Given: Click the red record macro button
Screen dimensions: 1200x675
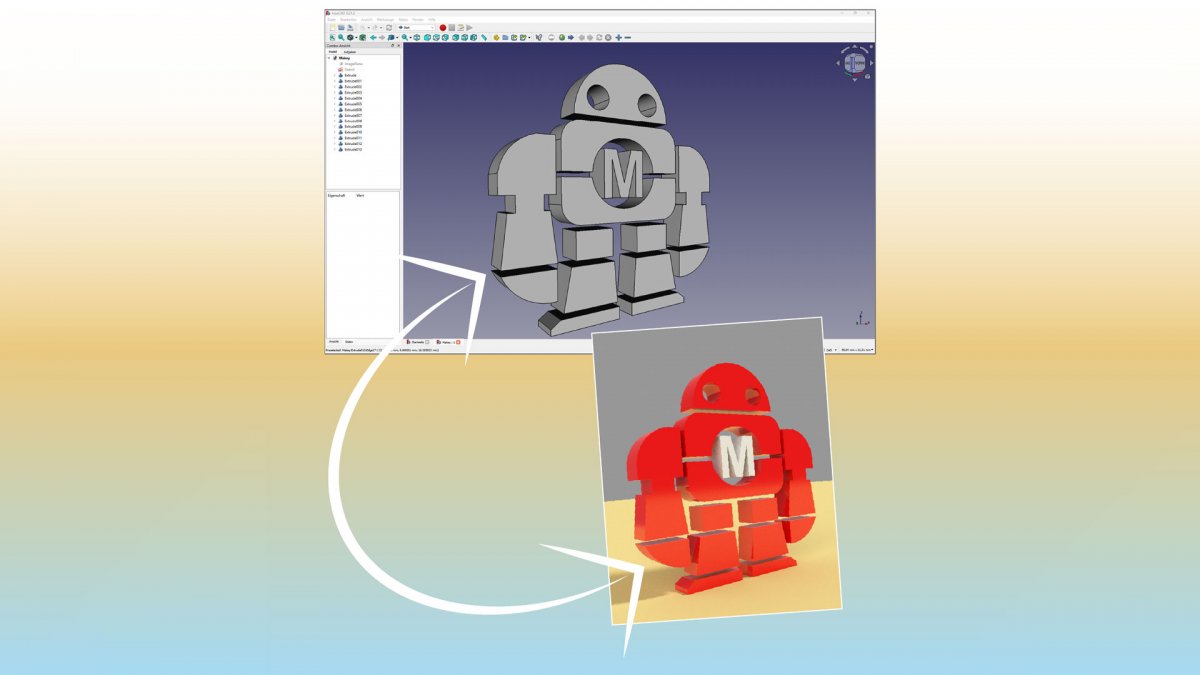Looking at the screenshot, I should pos(443,27).
